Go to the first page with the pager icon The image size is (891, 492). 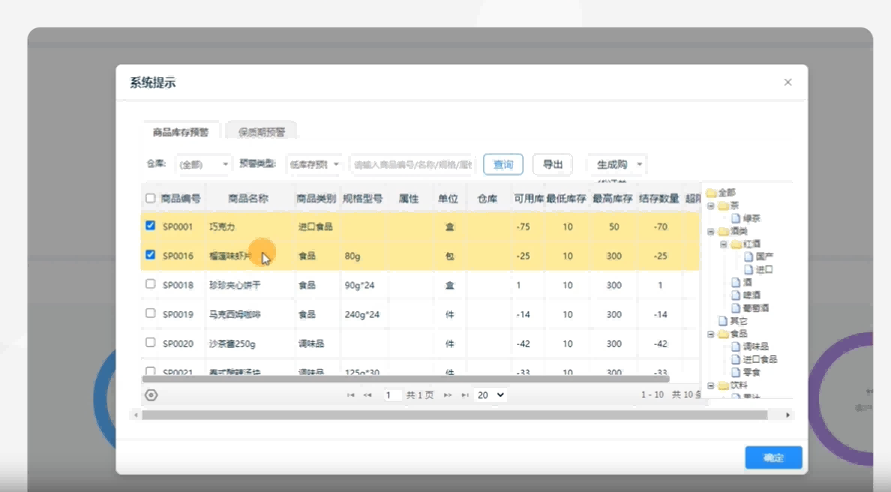click(351, 395)
